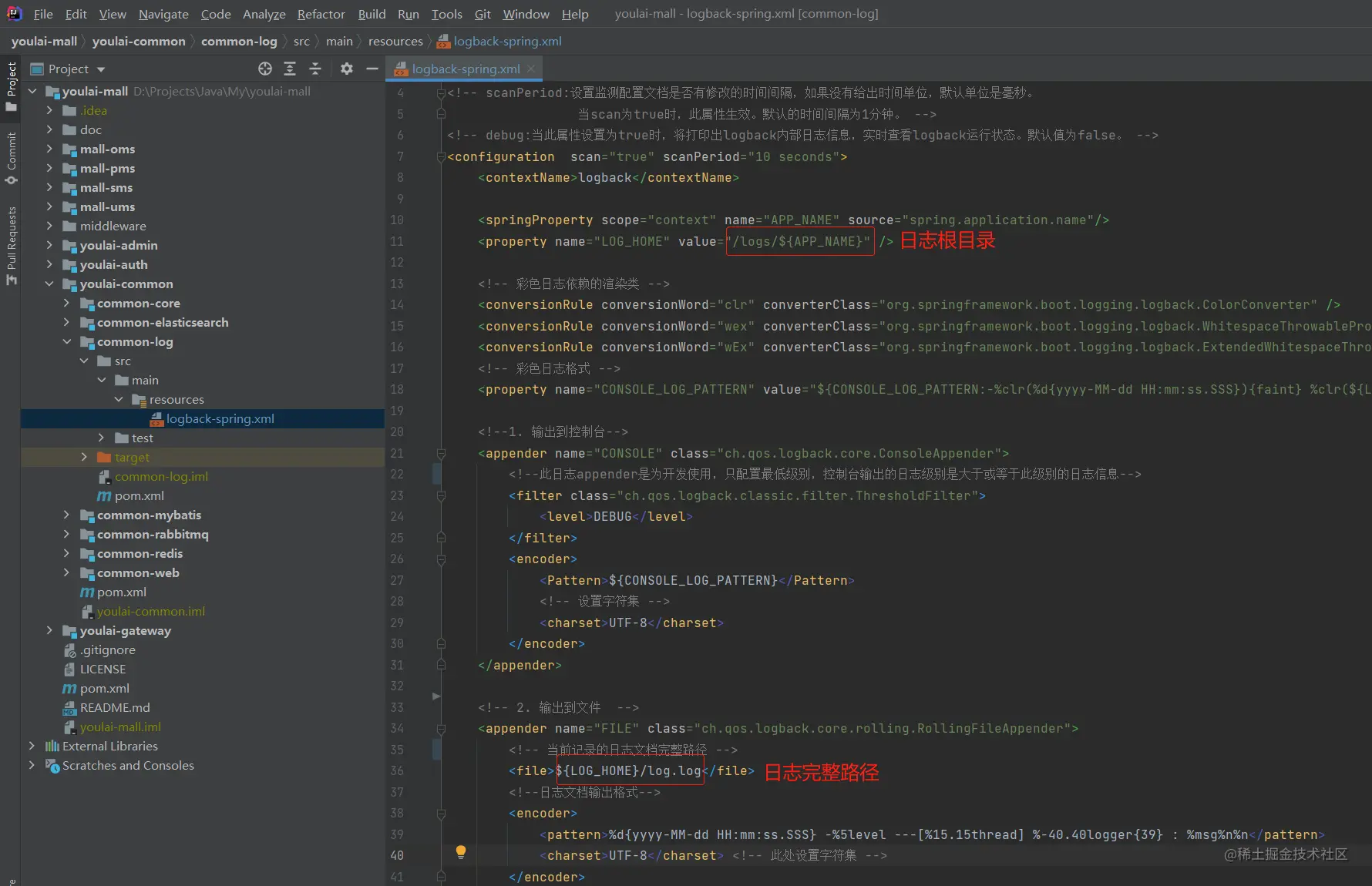Fold the filter block at line 23
The width and height of the screenshot is (1372, 886).
(441, 495)
